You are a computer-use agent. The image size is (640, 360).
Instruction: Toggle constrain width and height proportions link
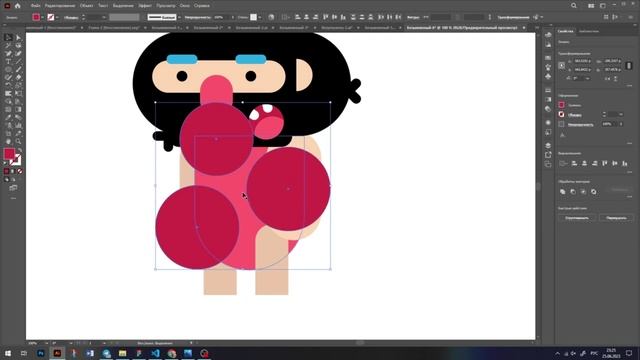tap(629, 65)
